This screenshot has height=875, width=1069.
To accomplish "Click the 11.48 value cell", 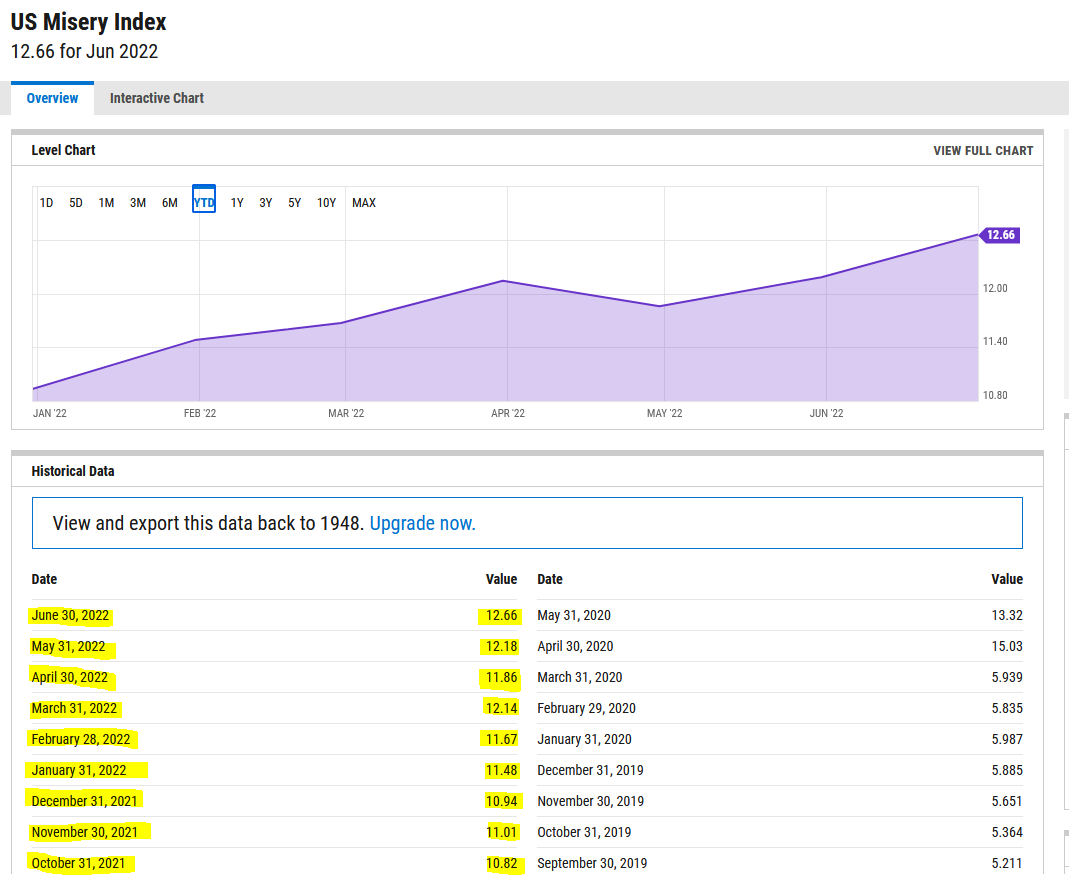I will pos(501,771).
